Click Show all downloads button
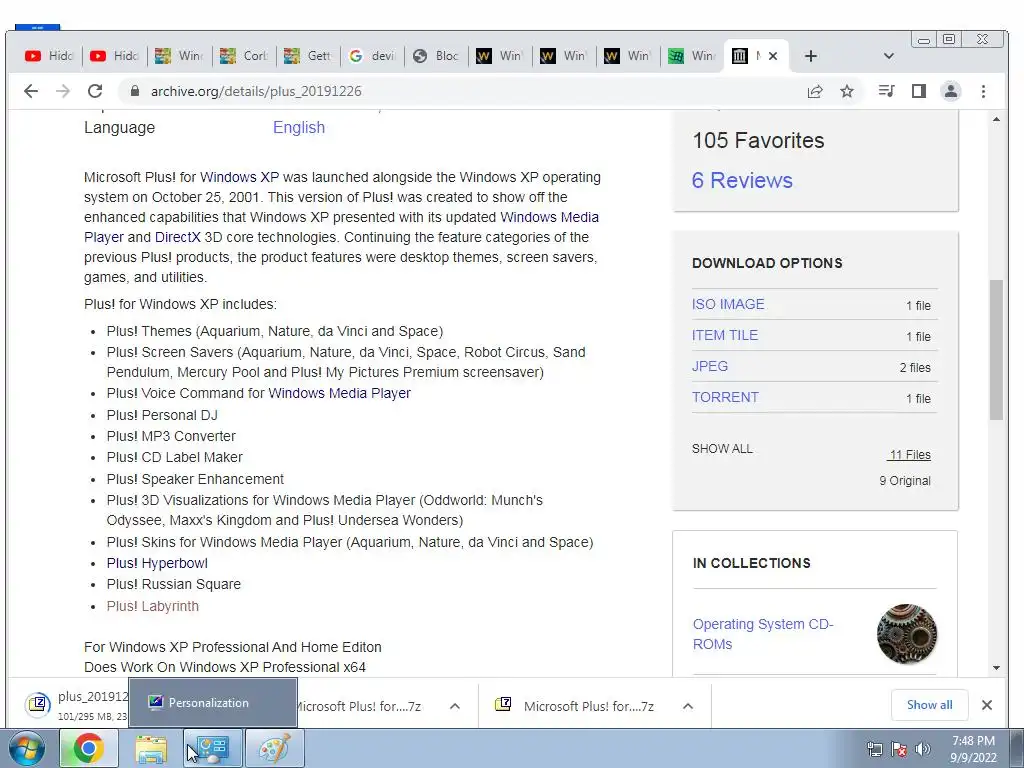 pyautogui.click(x=929, y=705)
